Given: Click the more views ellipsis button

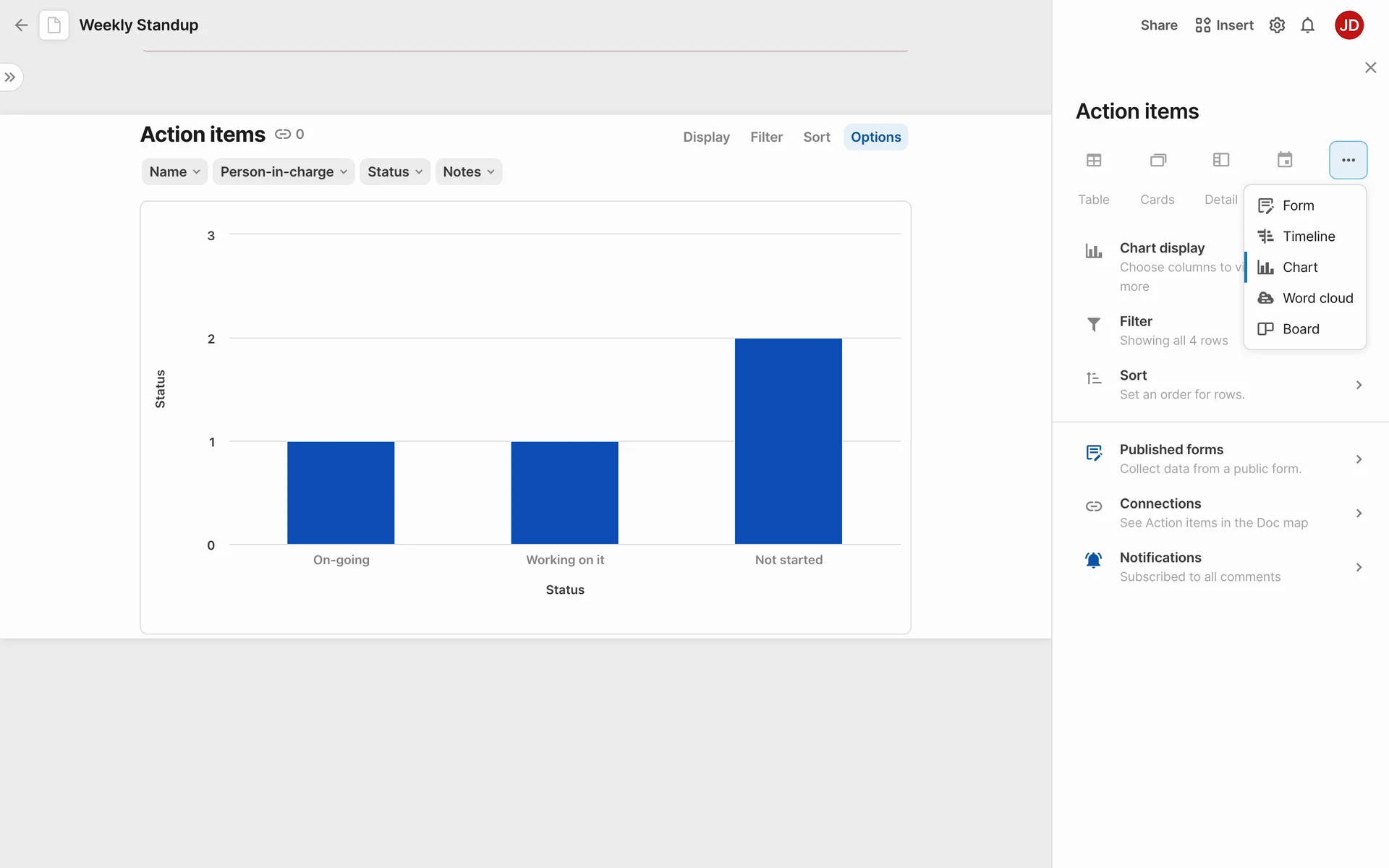Looking at the screenshot, I should (x=1348, y=161).
